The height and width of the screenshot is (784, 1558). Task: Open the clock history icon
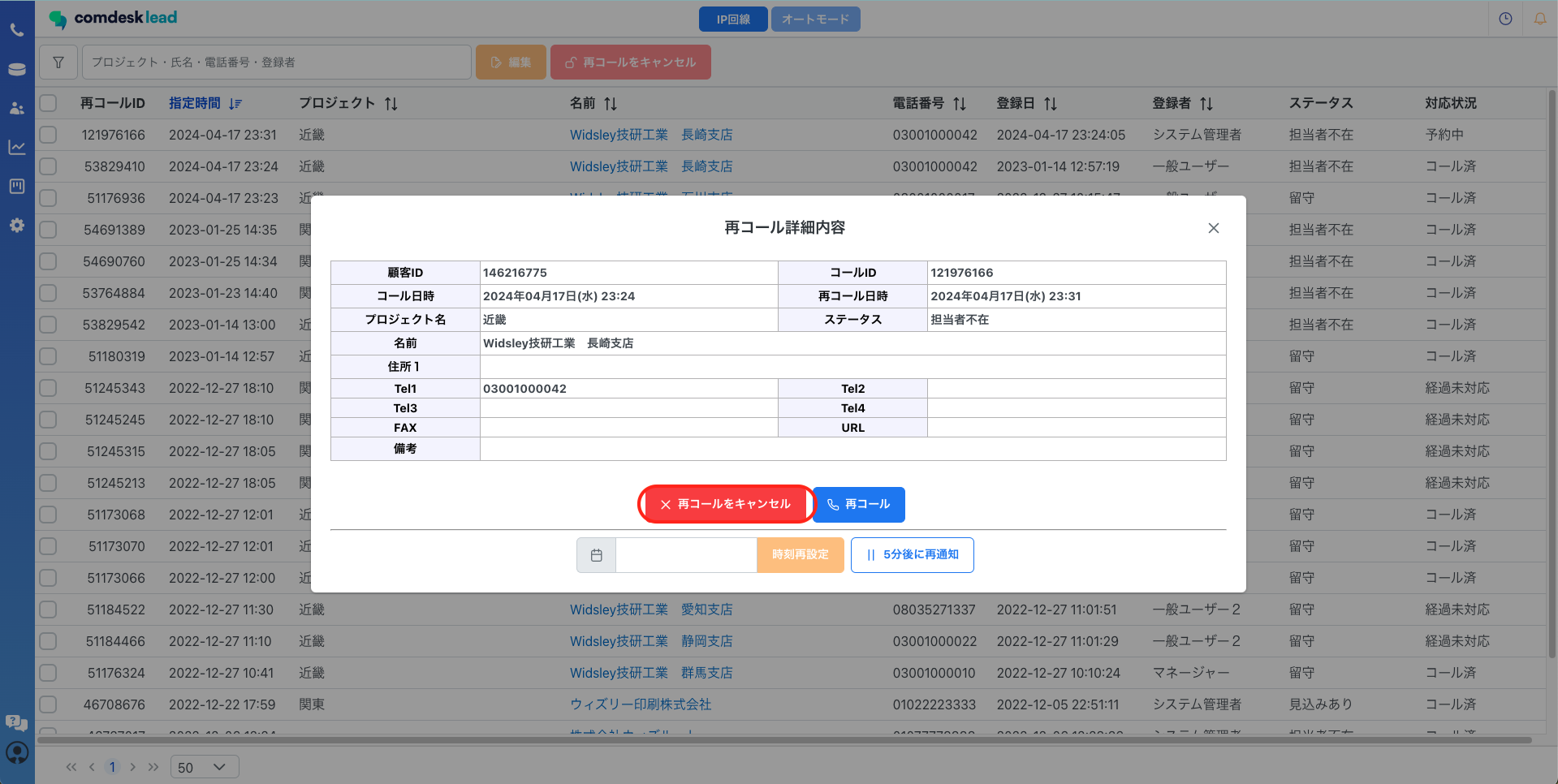(x=1505, y=19)
